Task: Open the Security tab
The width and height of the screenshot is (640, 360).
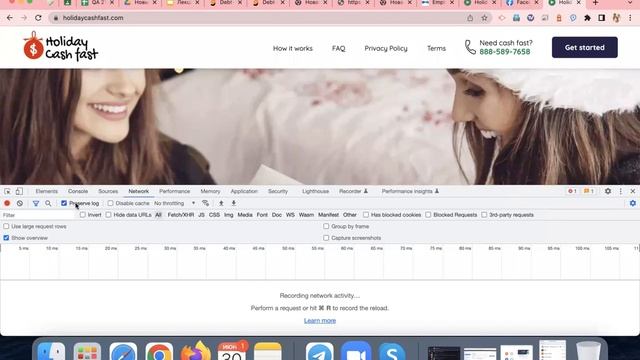Action: [278, 191]
